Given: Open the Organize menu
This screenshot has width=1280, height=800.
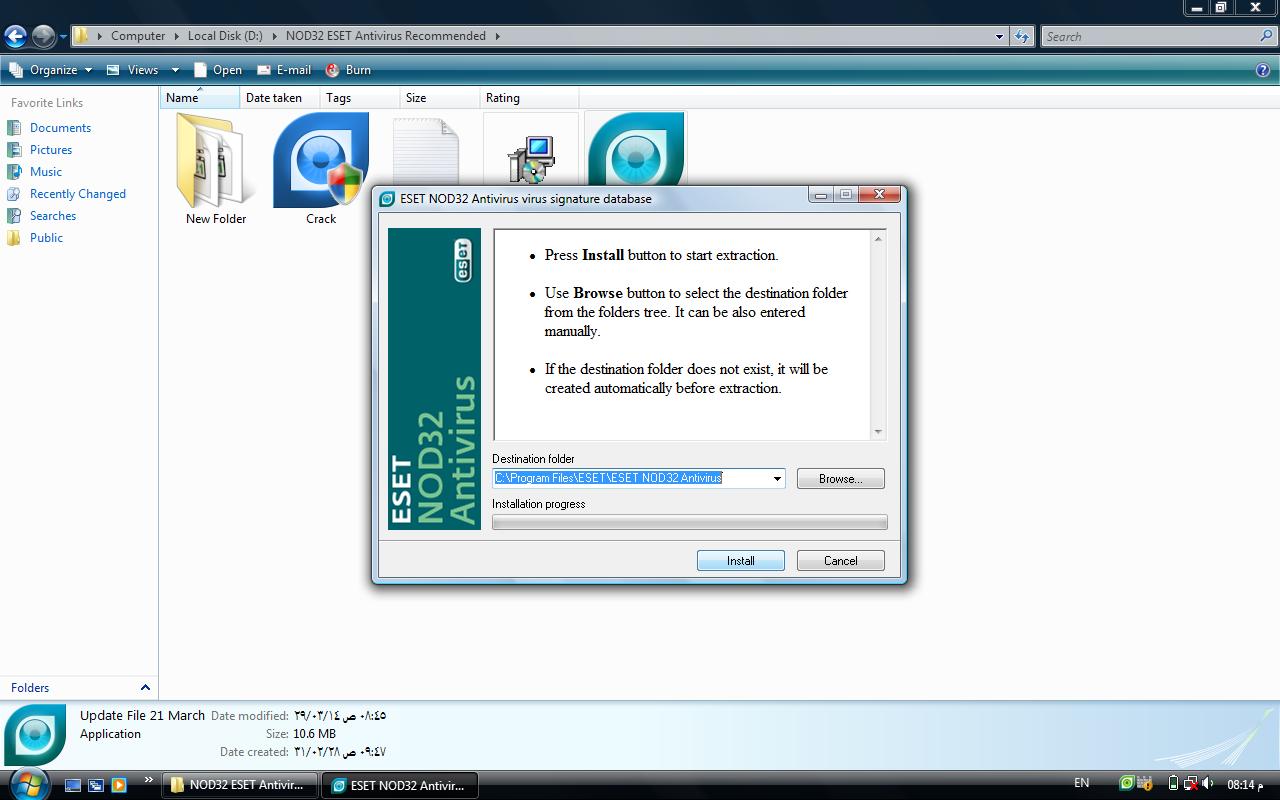Looking at the screenshot, I should point(52,70).
